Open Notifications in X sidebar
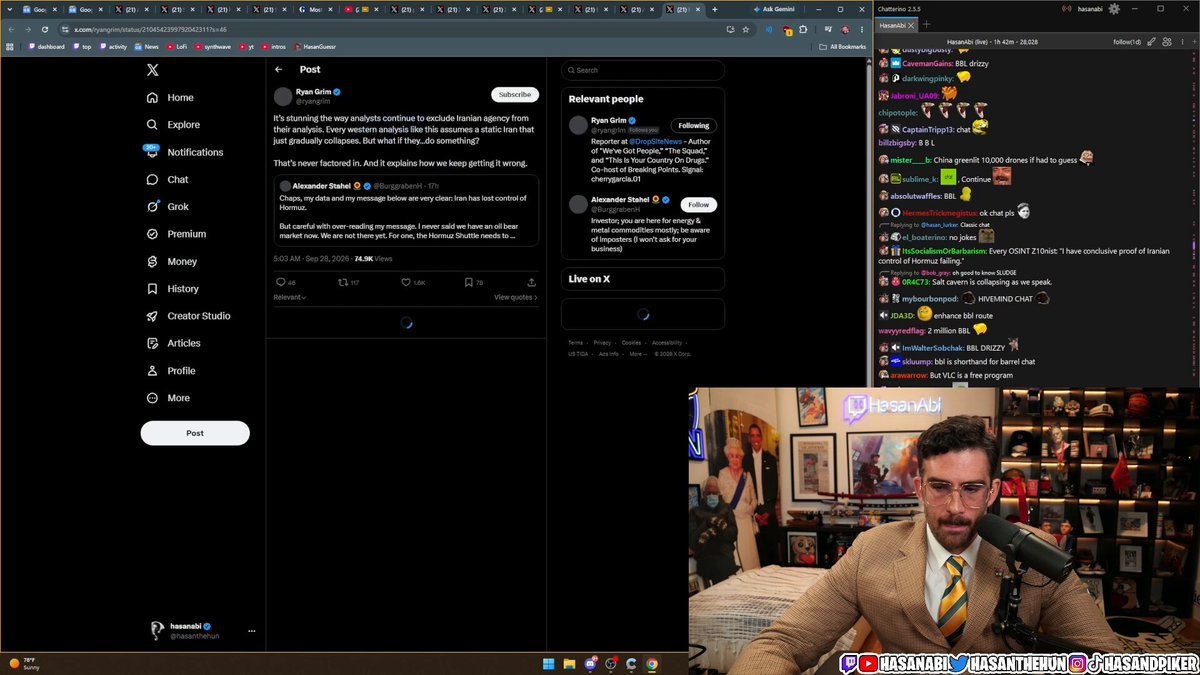1200x675 pixels. pos(184,152)
